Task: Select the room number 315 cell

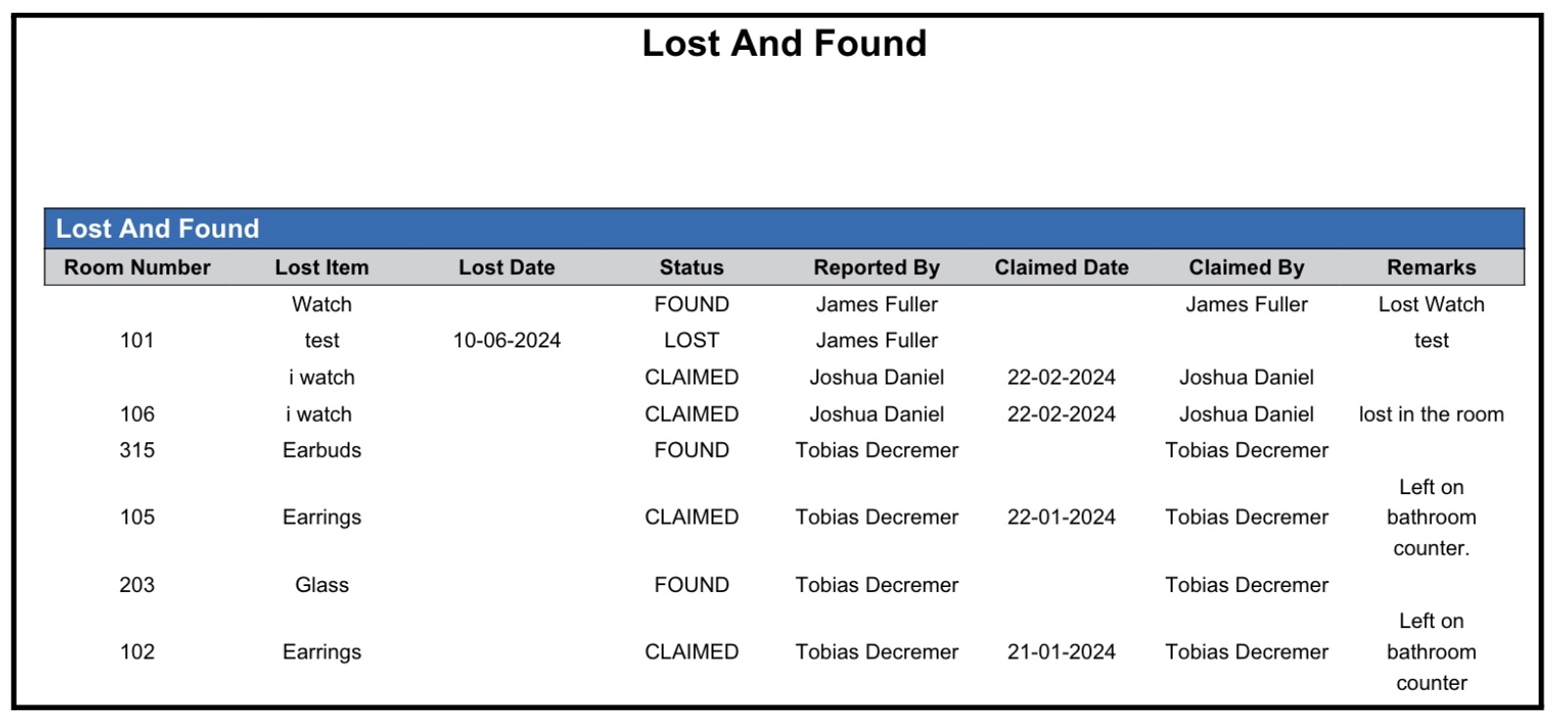Action: [x=137, y=450]
